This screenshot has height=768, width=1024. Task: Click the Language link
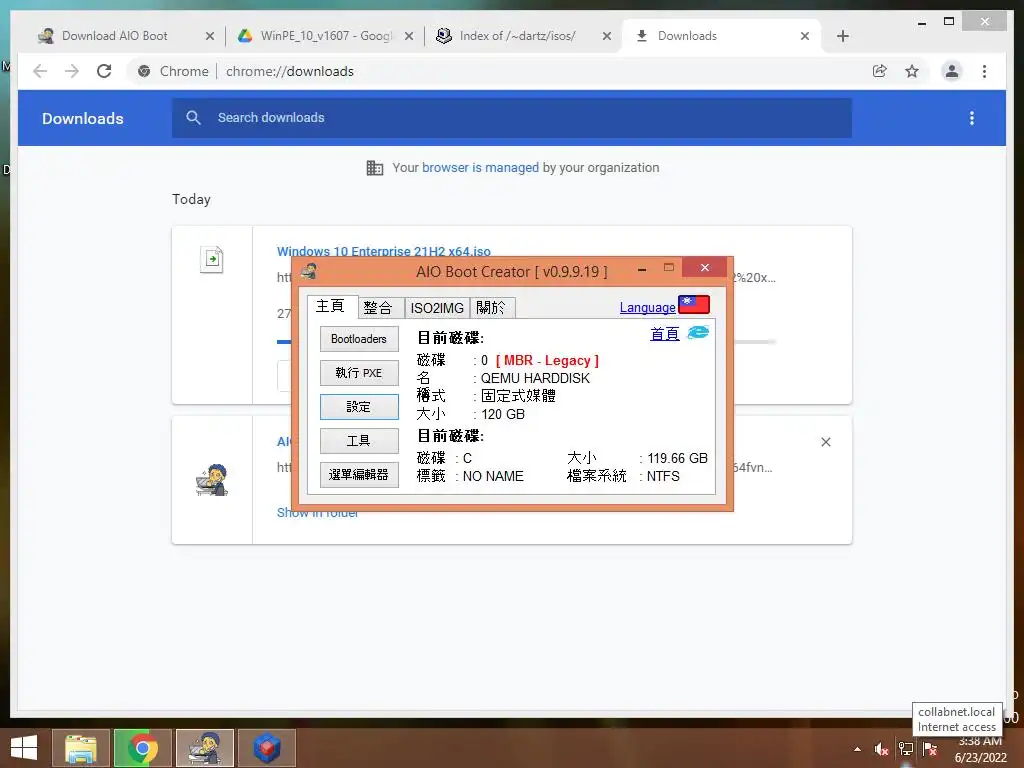[x=647, y=308]
